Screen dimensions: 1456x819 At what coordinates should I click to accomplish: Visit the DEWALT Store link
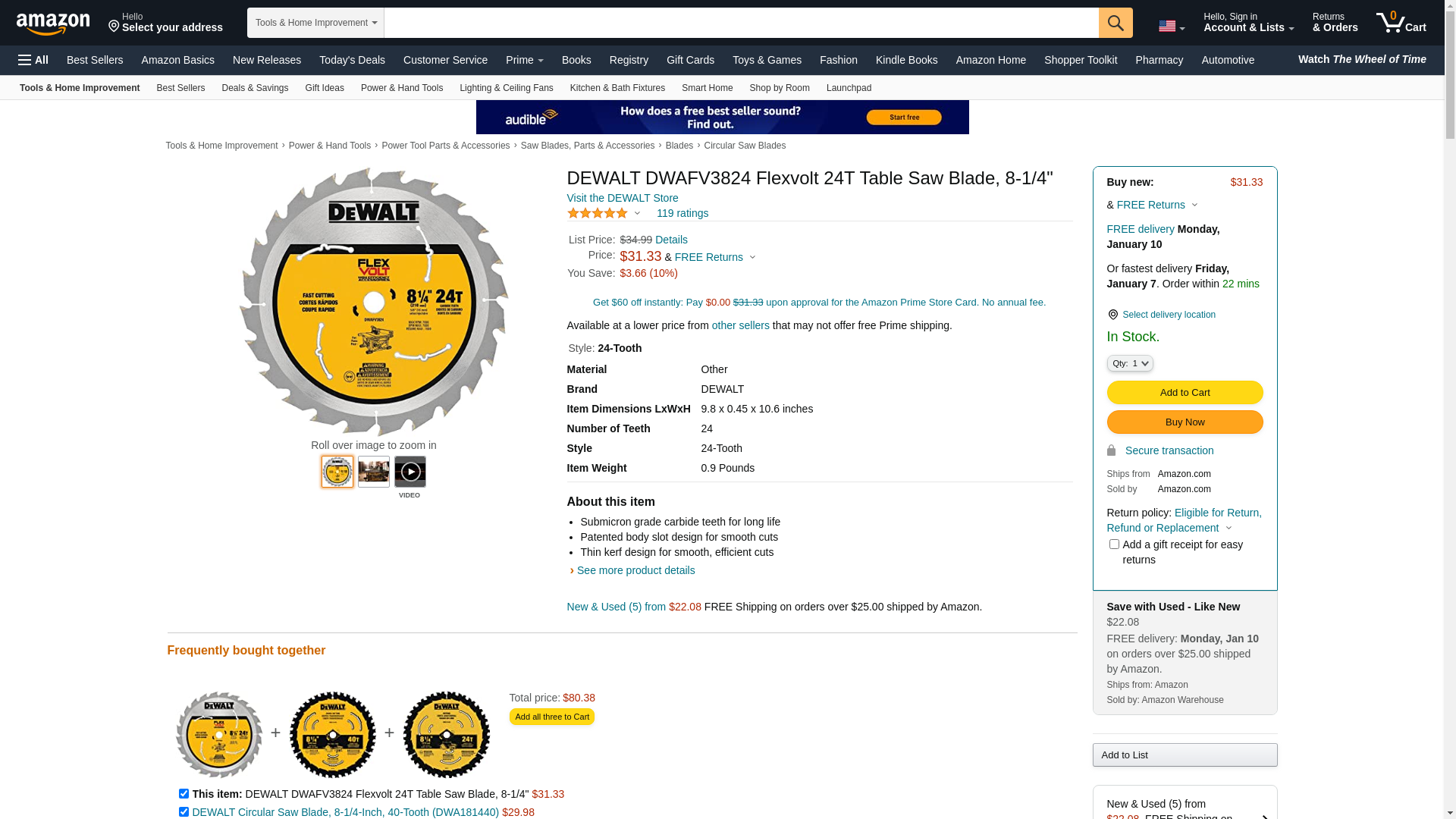[x=623, y=198]
